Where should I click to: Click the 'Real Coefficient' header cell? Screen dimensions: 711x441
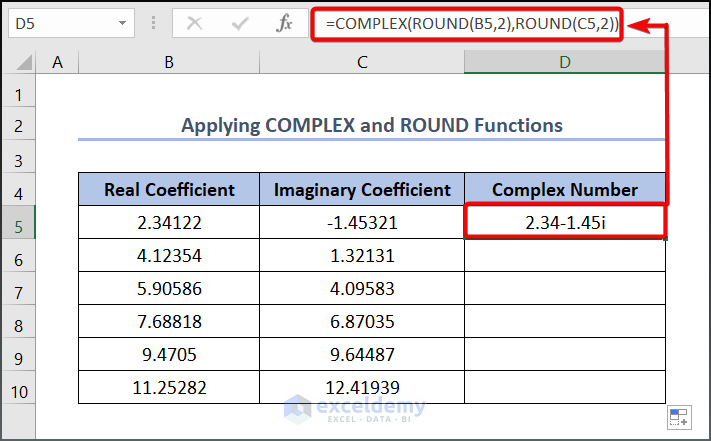(x=169, y=189)
